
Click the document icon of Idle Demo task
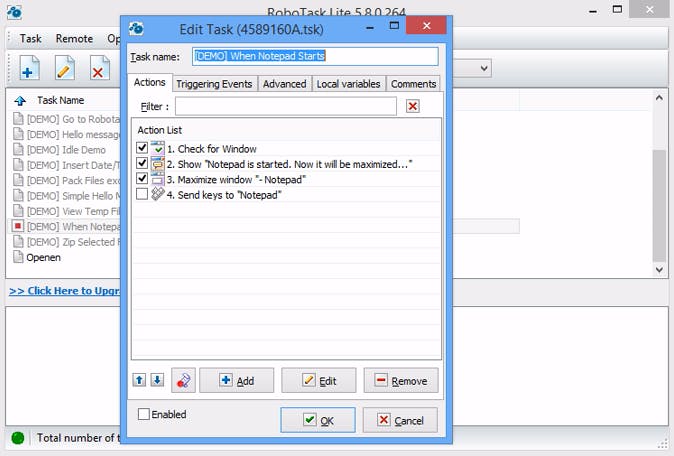coord(18,150)
